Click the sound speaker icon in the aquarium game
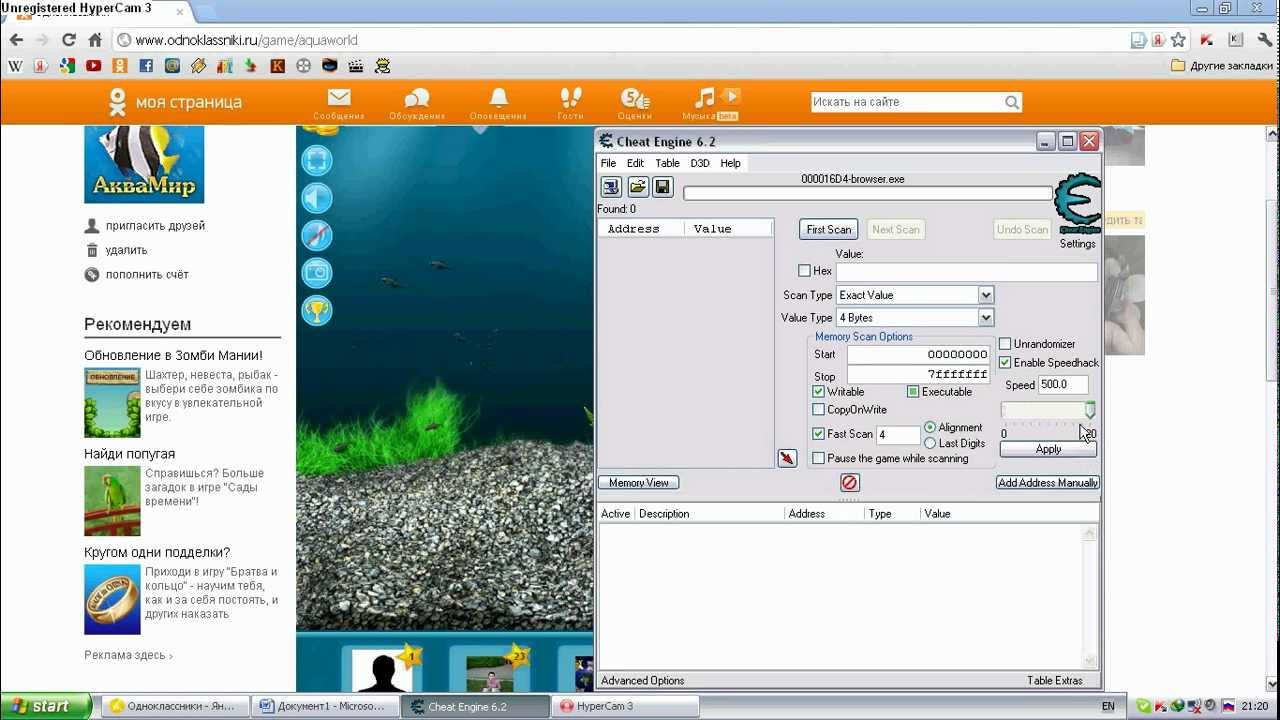 coord(317,198)
